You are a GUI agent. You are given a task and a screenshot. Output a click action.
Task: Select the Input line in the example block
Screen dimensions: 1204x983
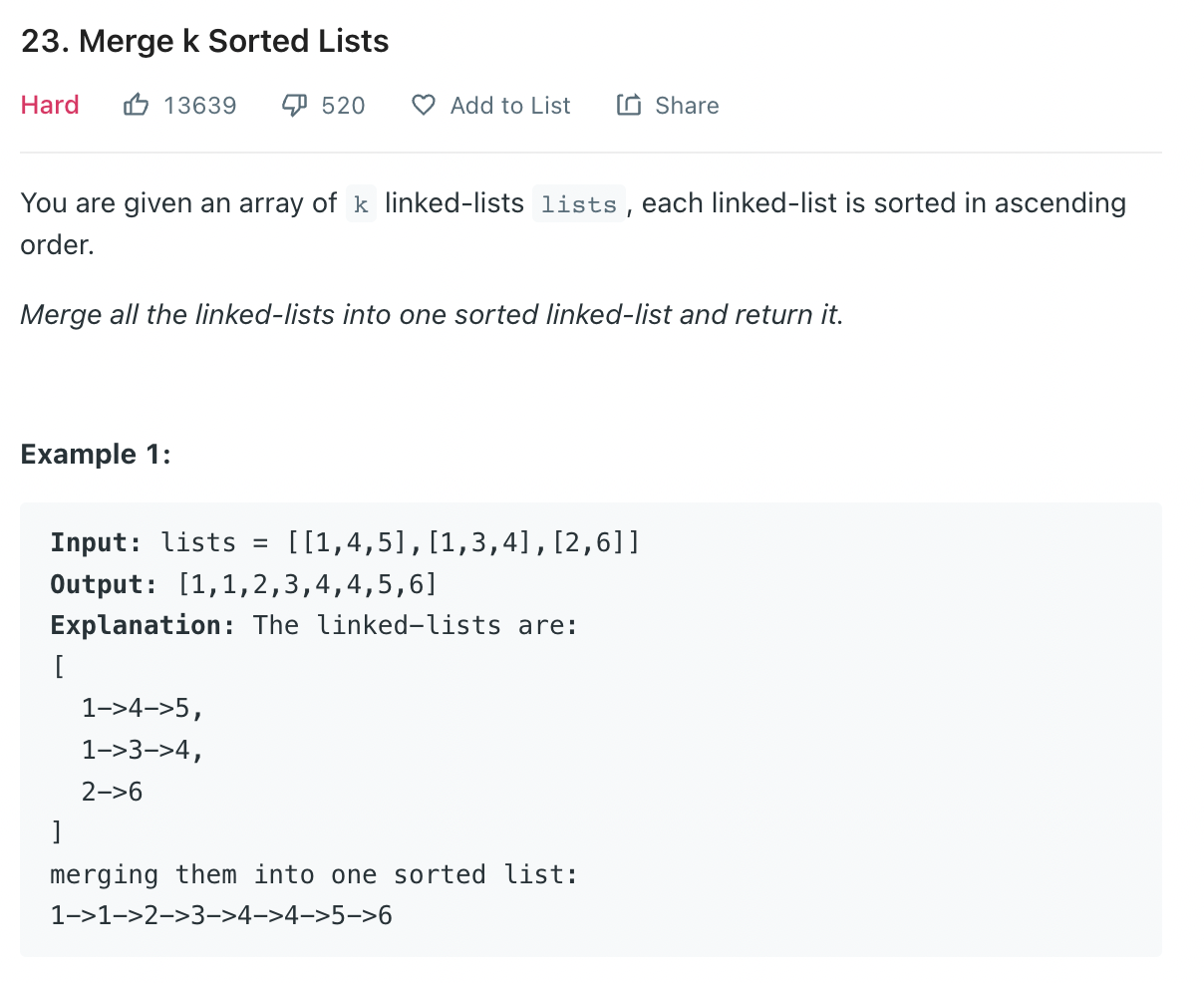pyautogui.click(x=344, y=541)
